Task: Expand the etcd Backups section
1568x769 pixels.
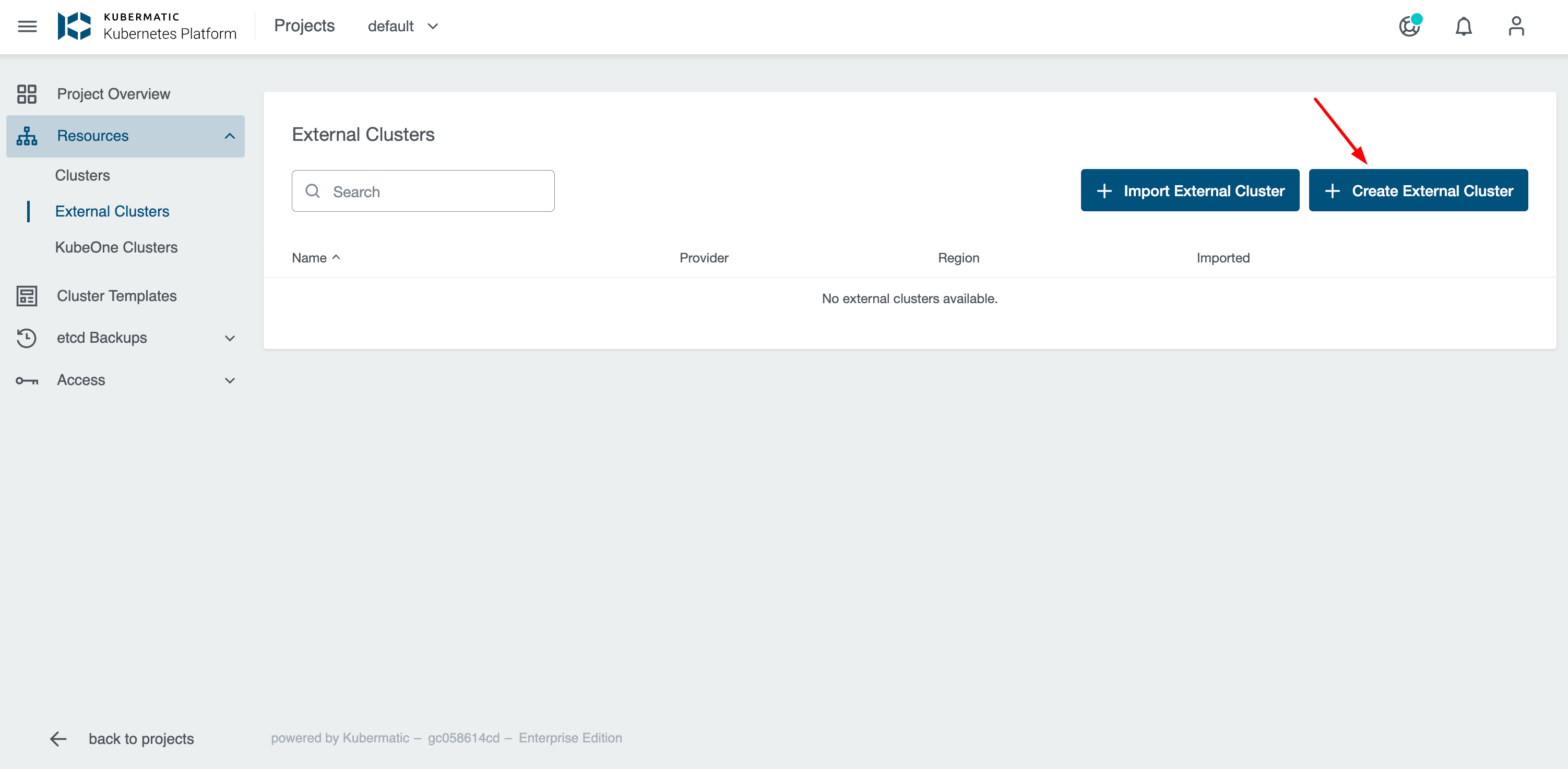Action: pyautogui.click(x=230, y=338)
